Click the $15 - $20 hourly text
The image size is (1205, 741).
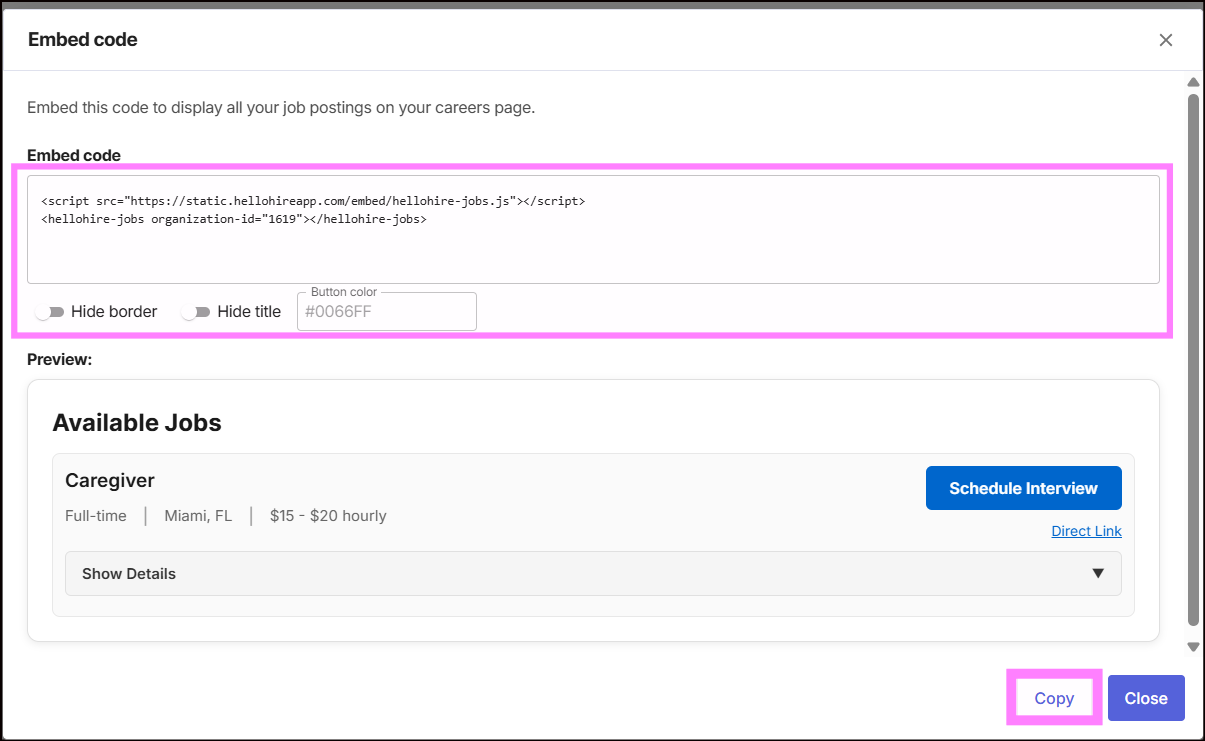(328, 516)
